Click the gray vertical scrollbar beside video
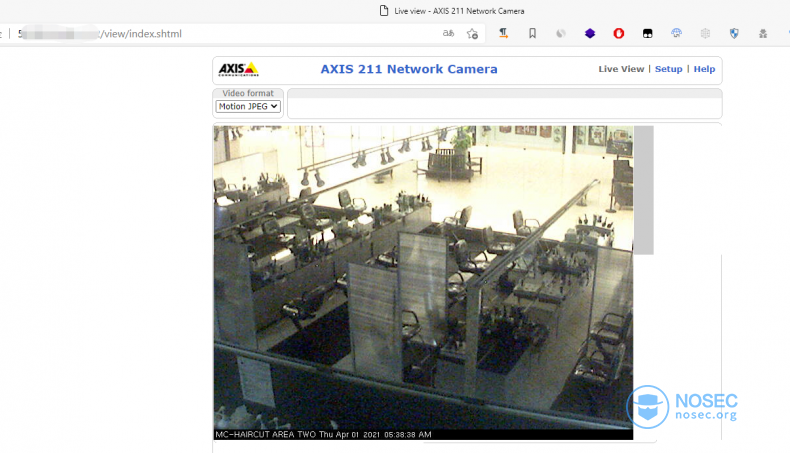Image resolution: width=790 pixels, height=453 pixels. [643, 190]
